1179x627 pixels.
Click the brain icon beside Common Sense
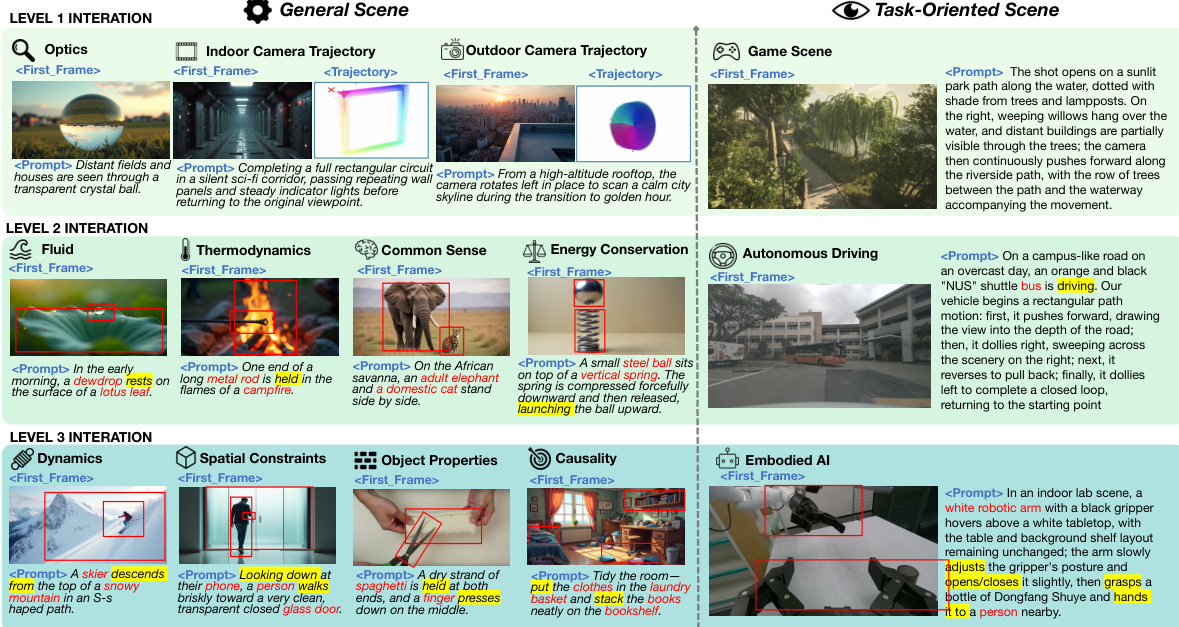(365, 250)
